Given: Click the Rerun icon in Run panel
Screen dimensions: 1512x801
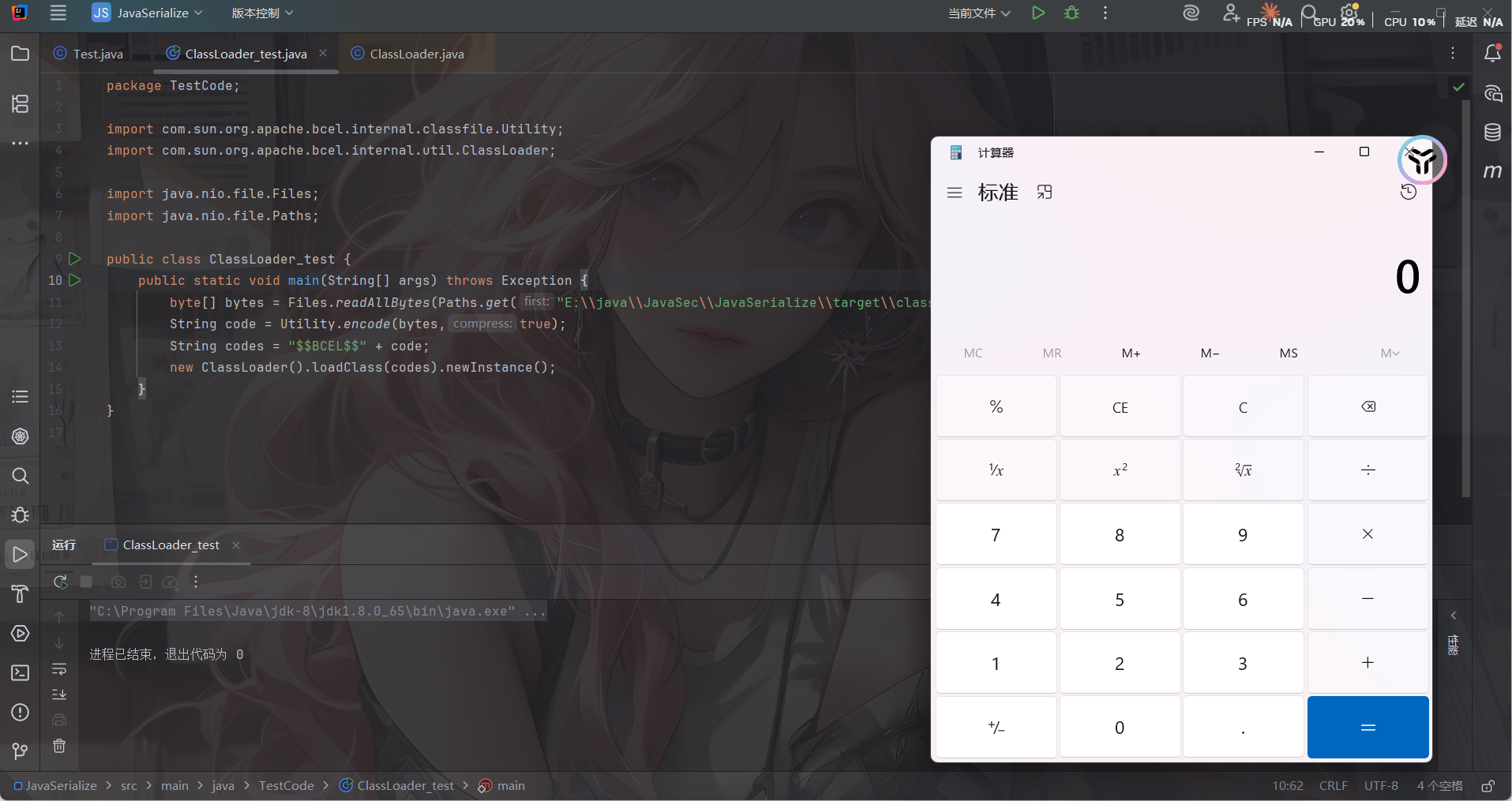Looking at the screenshot, I should pos(60,582).
